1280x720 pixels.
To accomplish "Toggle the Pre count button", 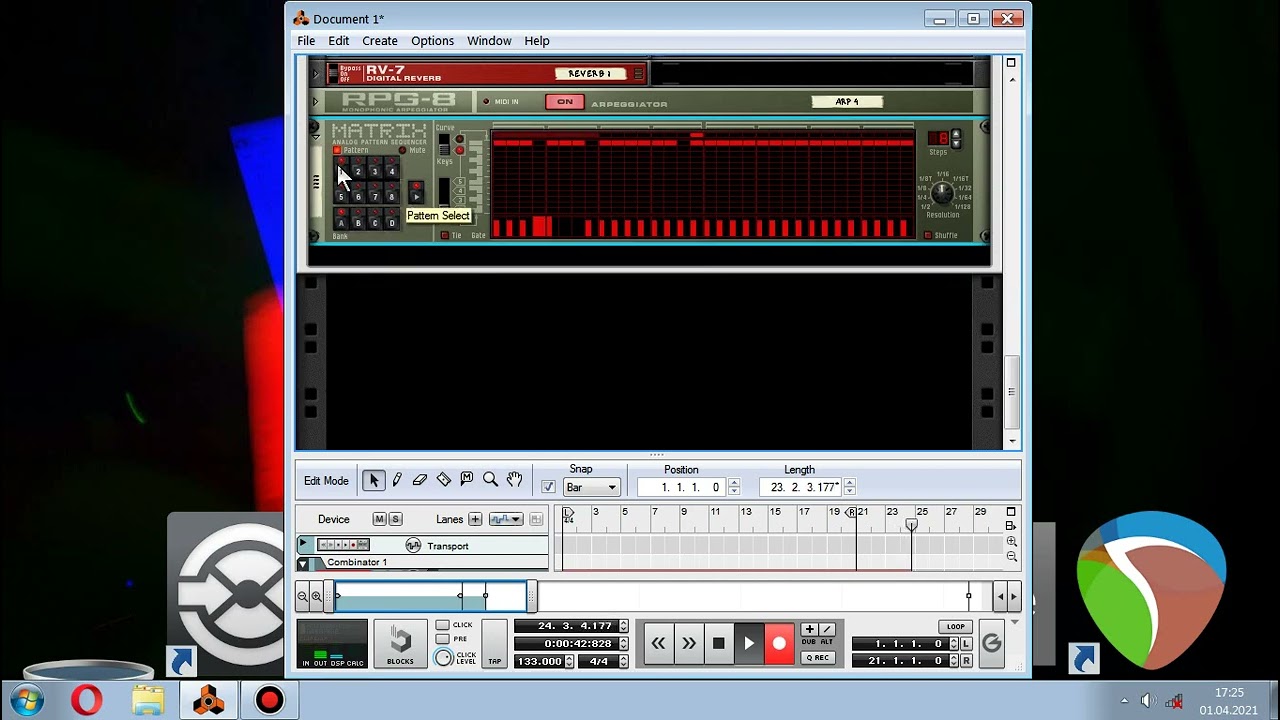I will (x=443, y=639).
